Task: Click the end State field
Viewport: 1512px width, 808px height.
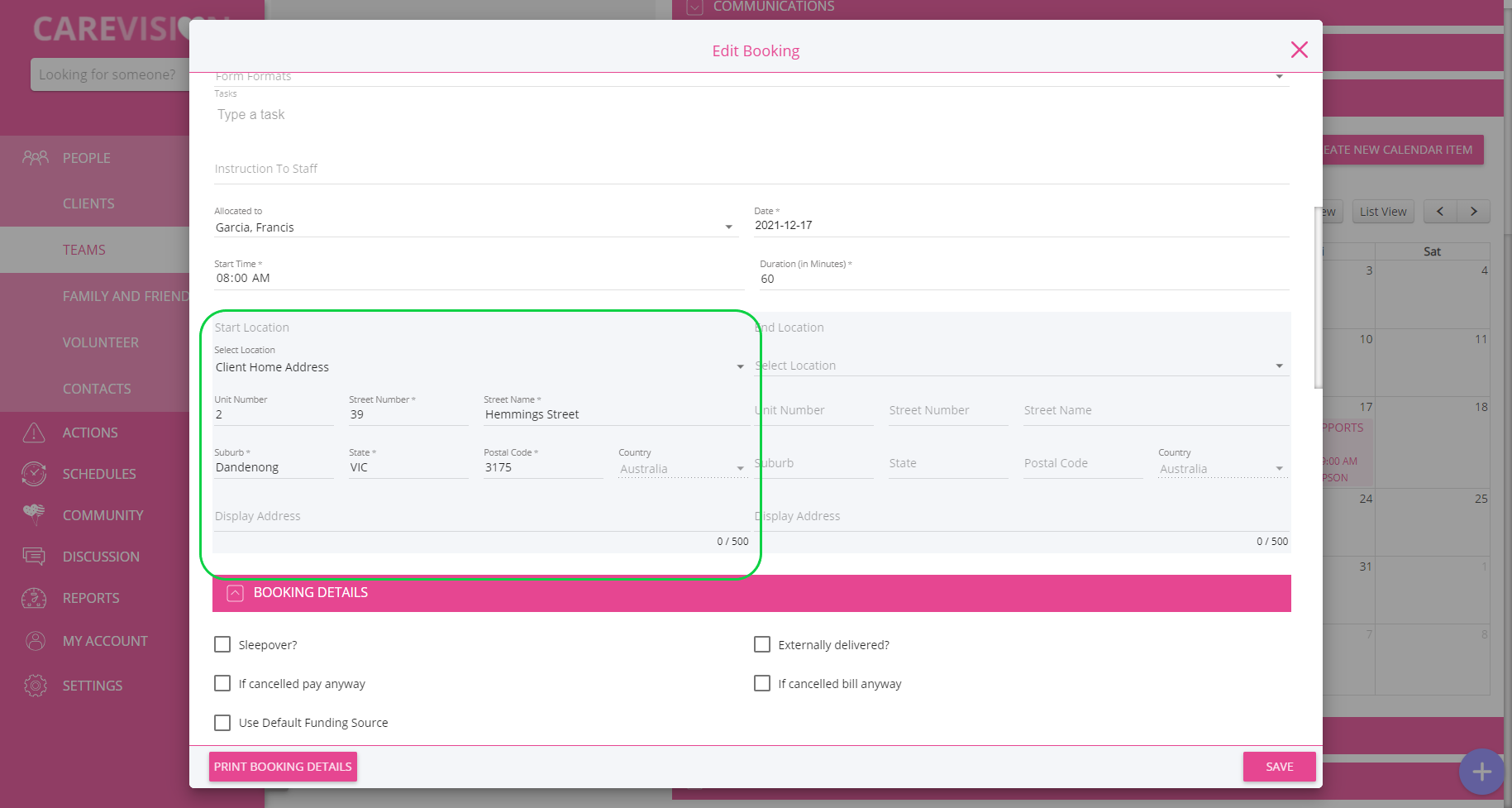Action: 948,464
